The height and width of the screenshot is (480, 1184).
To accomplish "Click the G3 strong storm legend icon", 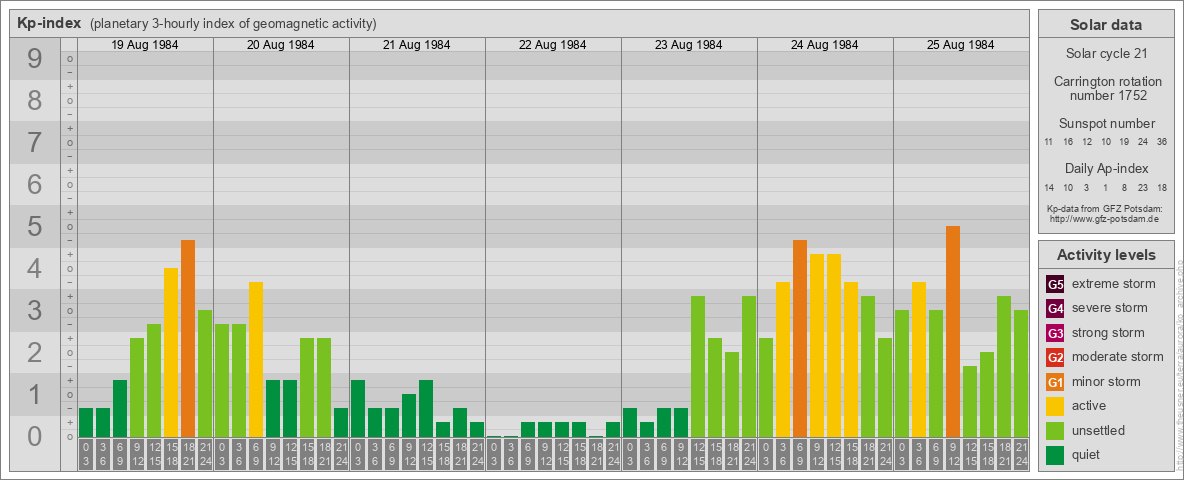I will pyautogui.click(x=1055, y=333).
